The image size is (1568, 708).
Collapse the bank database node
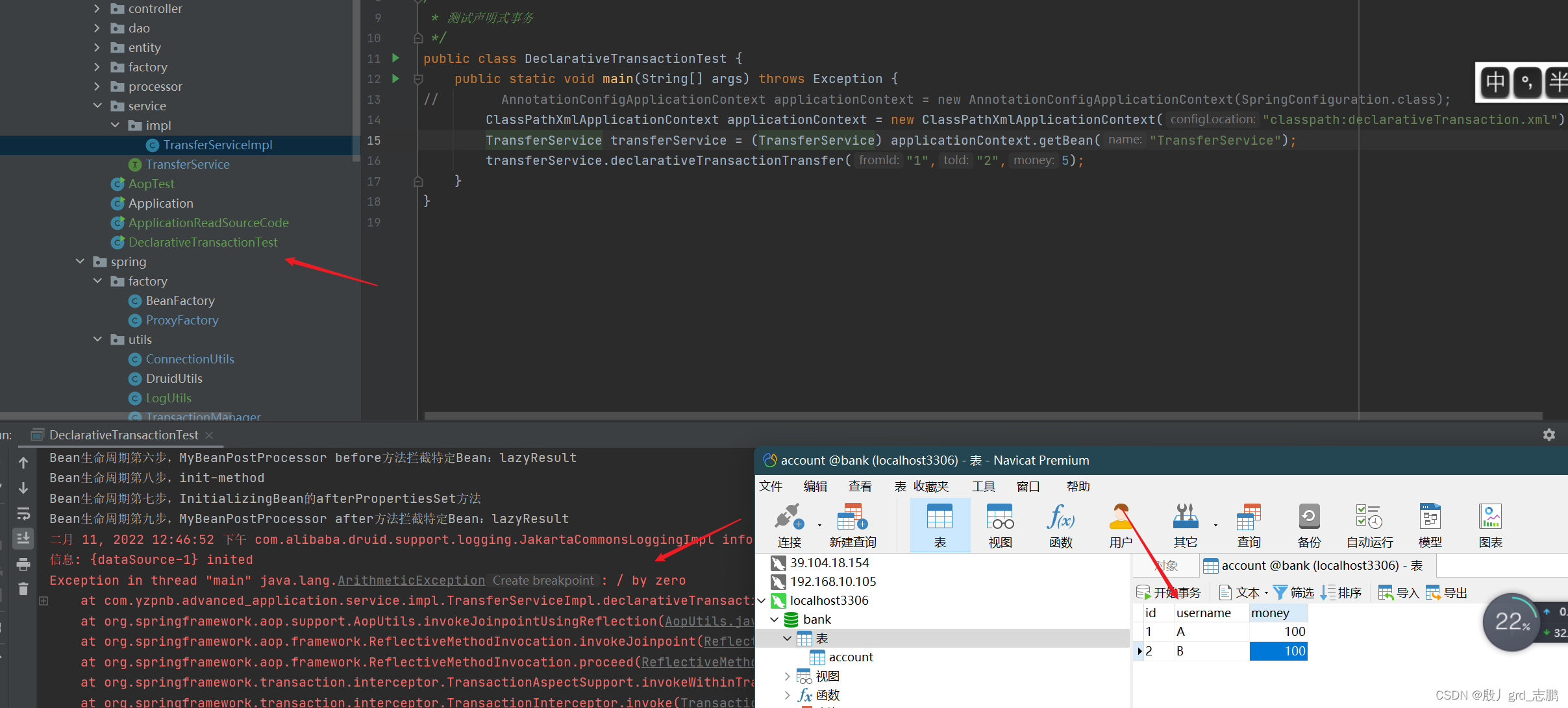(775, 620)
